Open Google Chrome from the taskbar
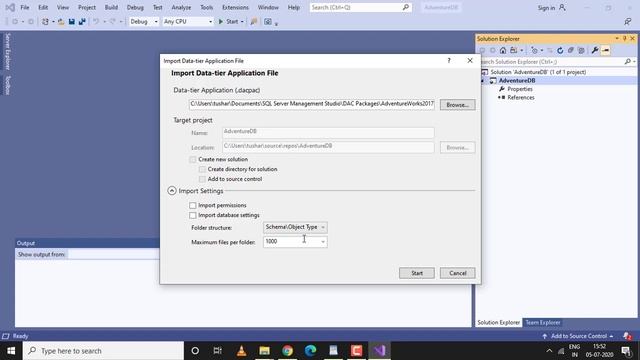The width and height of the screenshot is (640, 360). [287, 351]
